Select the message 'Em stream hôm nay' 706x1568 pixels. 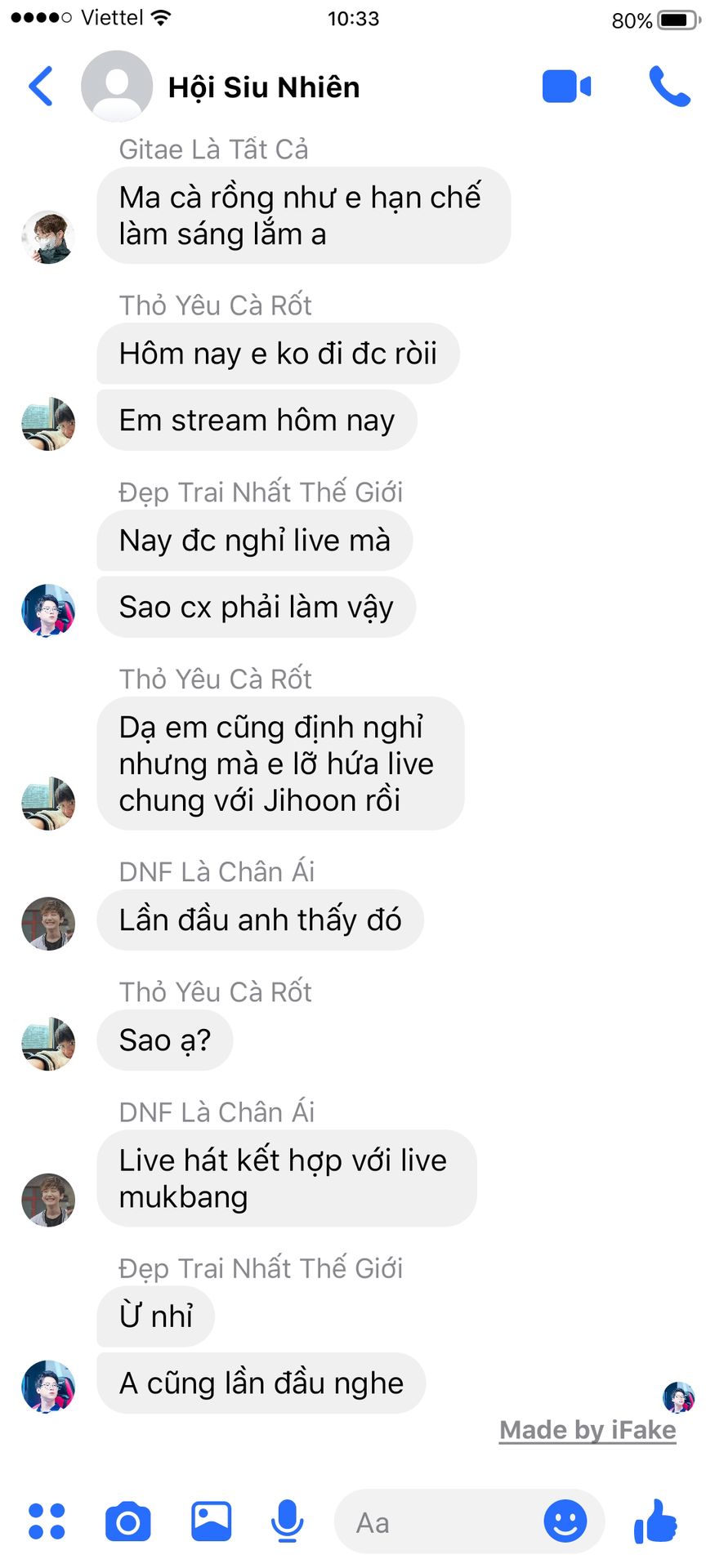[257, 421]
